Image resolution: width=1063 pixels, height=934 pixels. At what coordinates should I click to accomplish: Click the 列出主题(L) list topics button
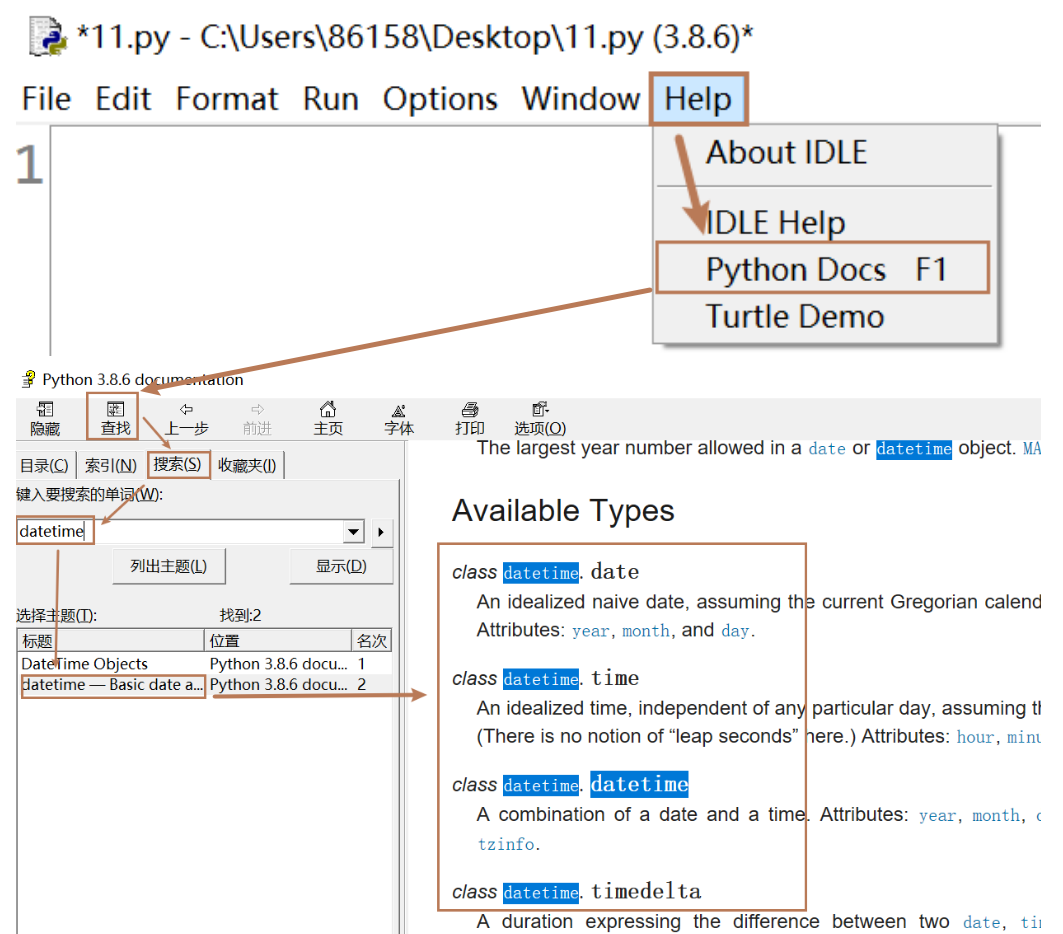(x=169, y=566)
